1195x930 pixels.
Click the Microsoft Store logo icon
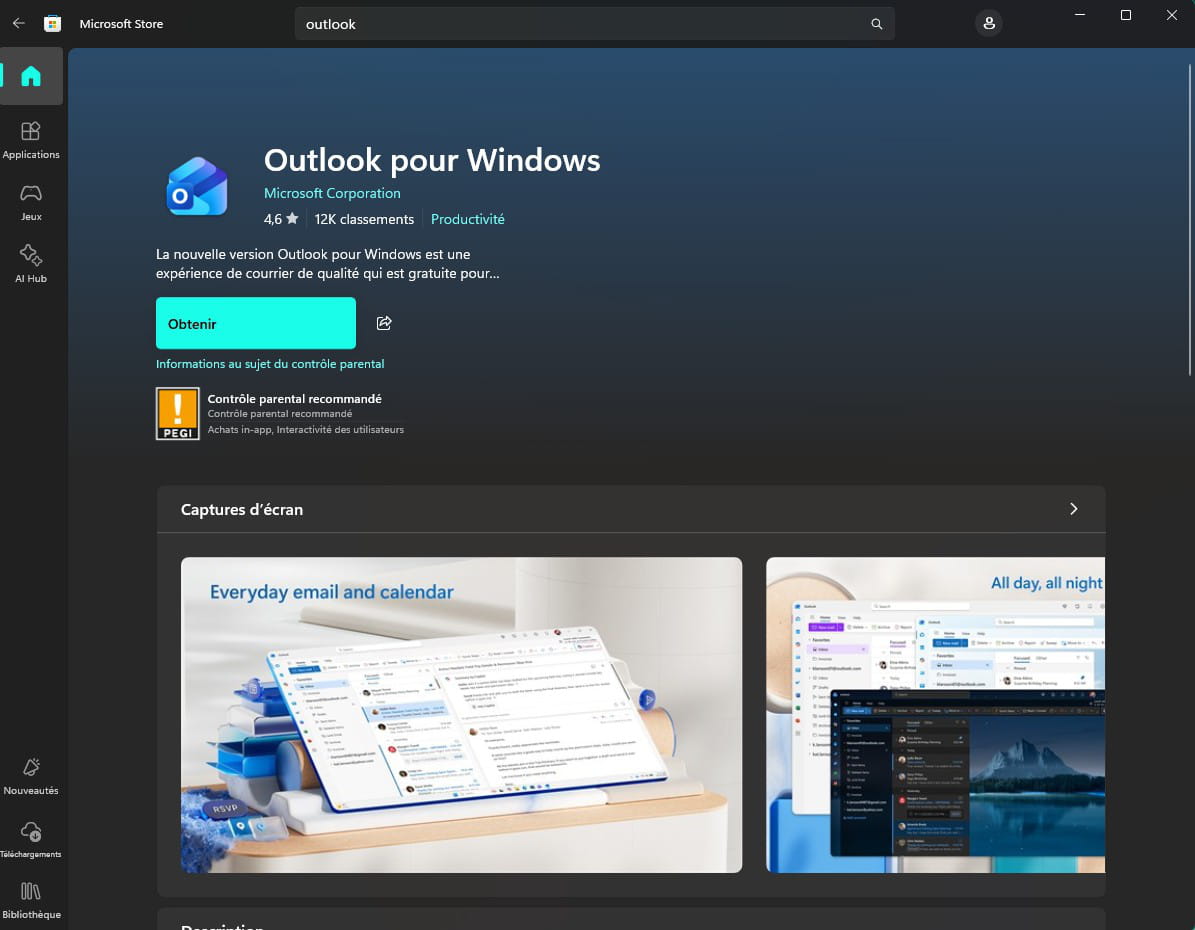point(53,24)
